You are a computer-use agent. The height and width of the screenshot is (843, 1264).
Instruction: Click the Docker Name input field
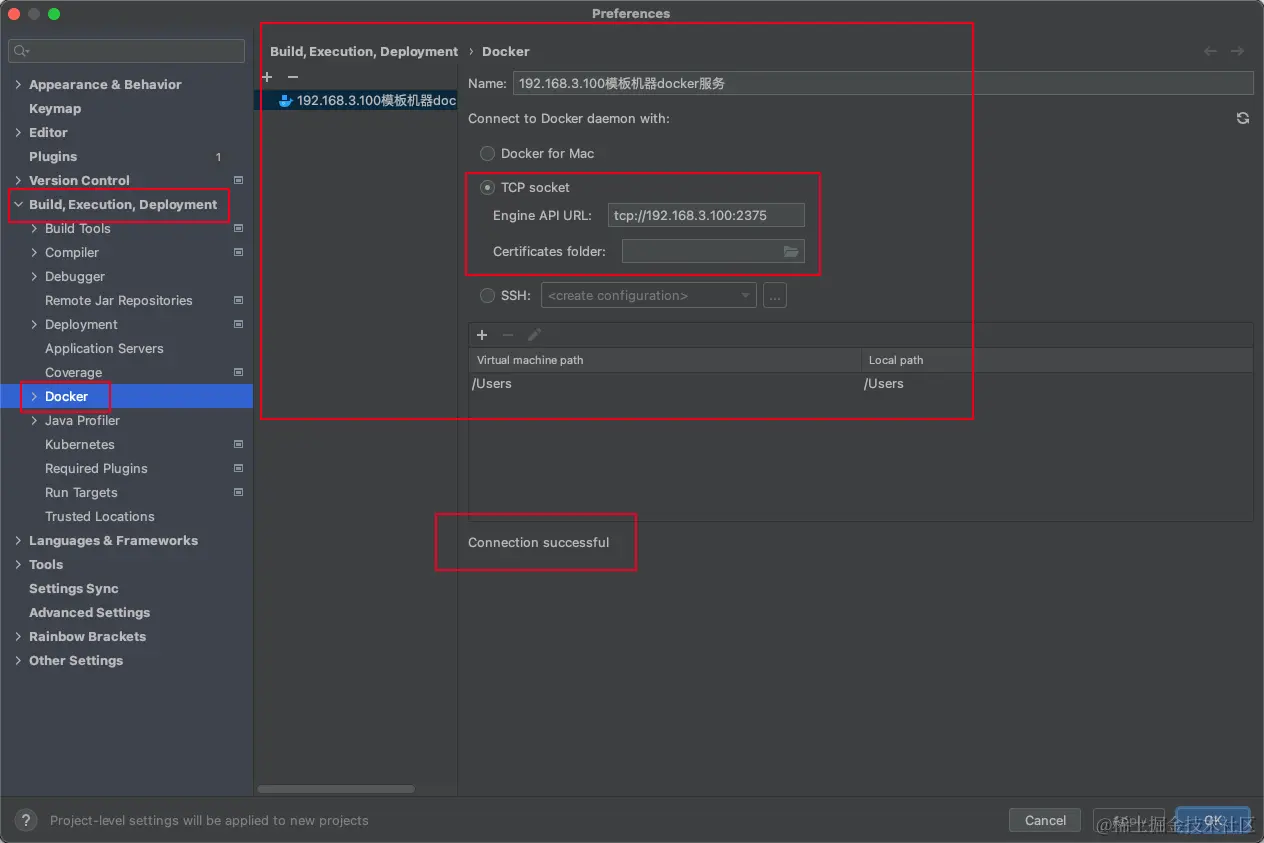[x=883, y=84]
